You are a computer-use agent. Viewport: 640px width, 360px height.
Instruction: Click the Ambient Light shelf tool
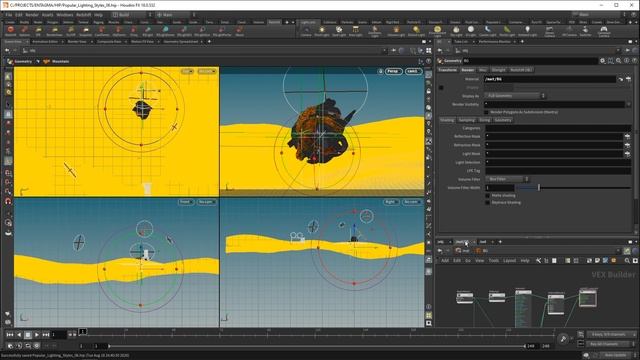point(527,31)
